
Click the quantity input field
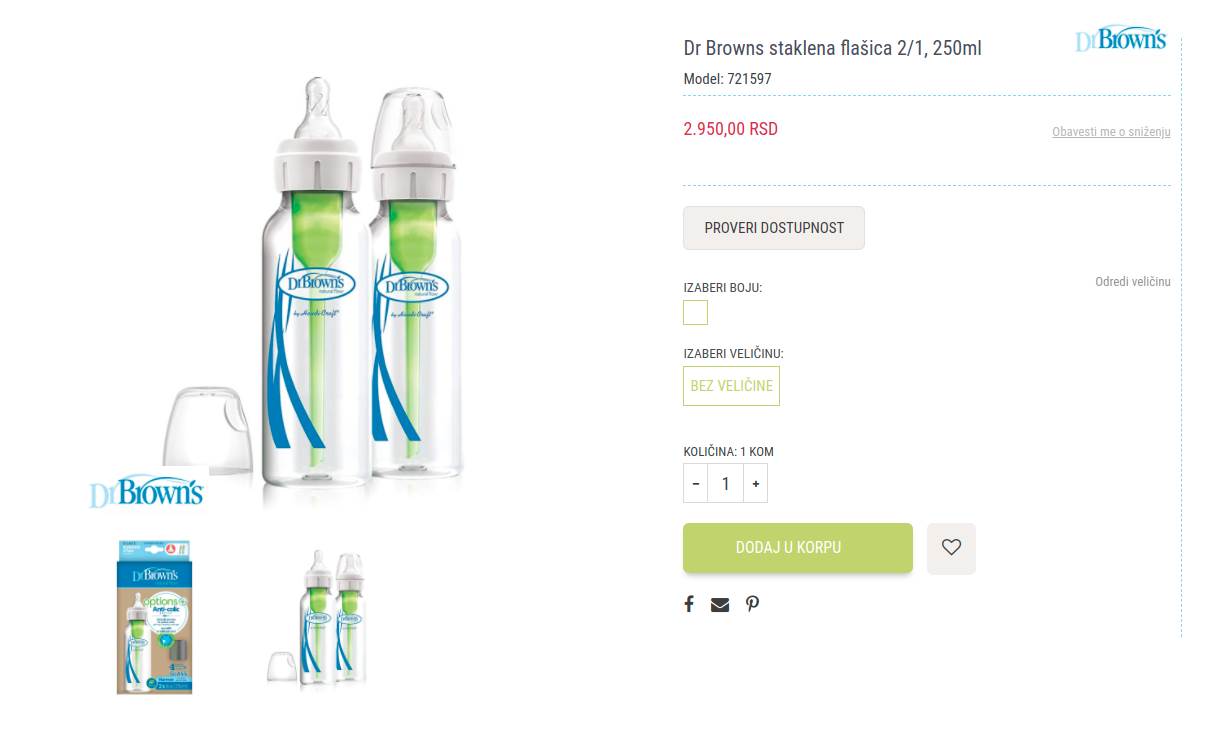pyautogui.click(x=725, y=484)
